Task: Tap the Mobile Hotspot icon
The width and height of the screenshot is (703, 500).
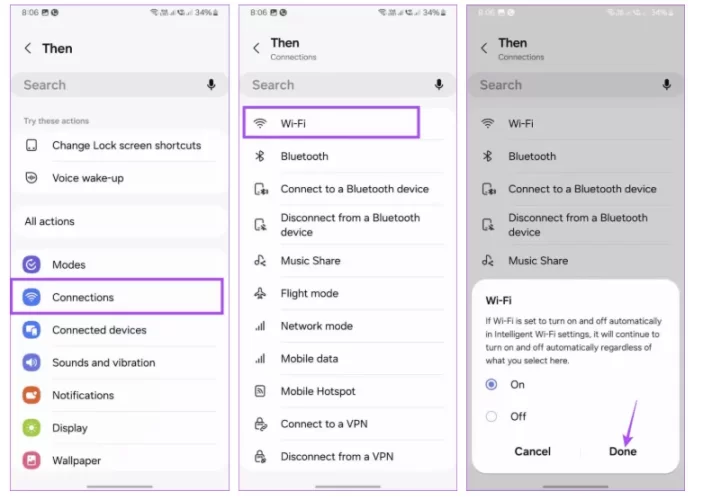Action: [x=260, y=392]
